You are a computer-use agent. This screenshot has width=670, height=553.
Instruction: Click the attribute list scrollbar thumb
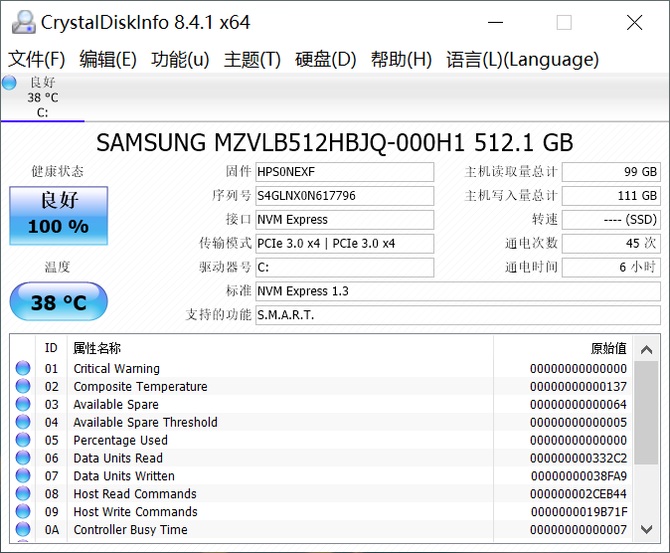pyautogui.click(x=646, y=412)
